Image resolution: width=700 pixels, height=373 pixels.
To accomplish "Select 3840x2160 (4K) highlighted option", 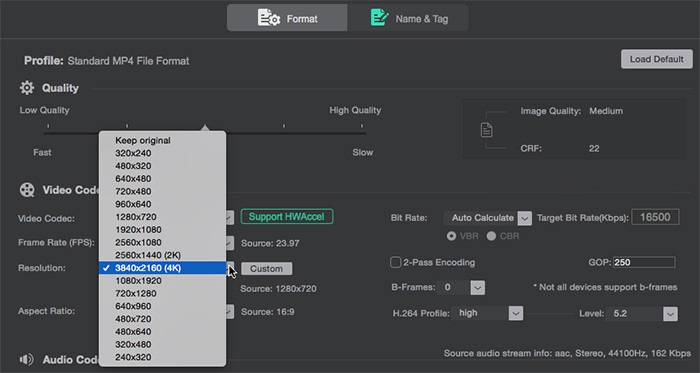I will (162, 268).
